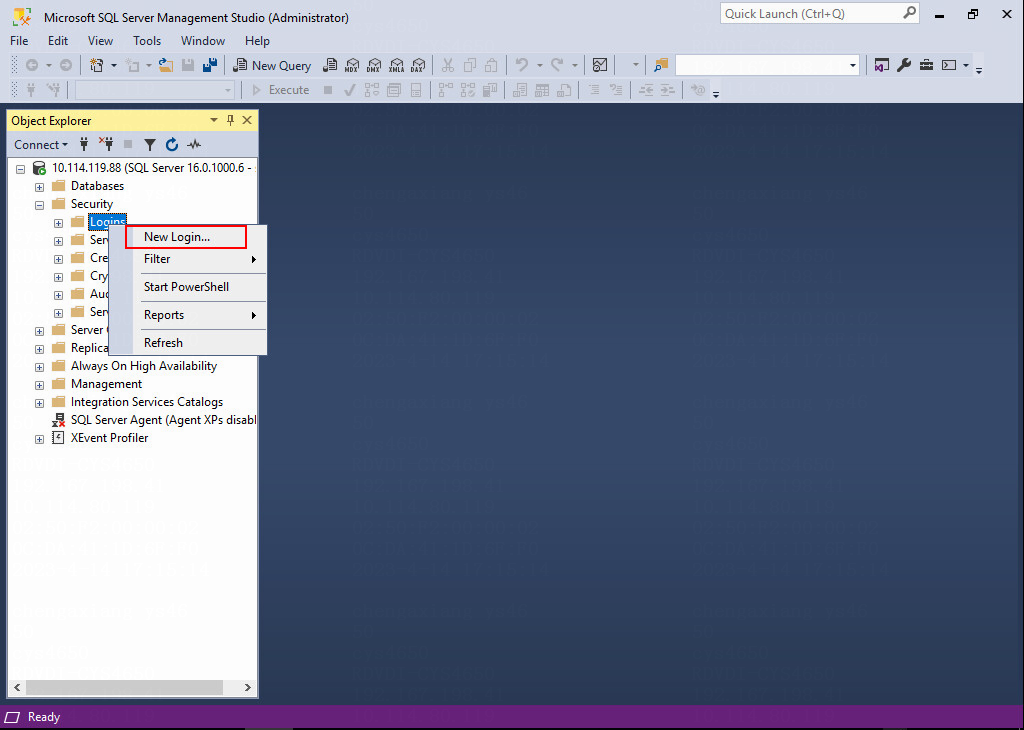Click the Activity Monitor pulse icon
The image size is (1024, 730).
[x=194, y=144]
